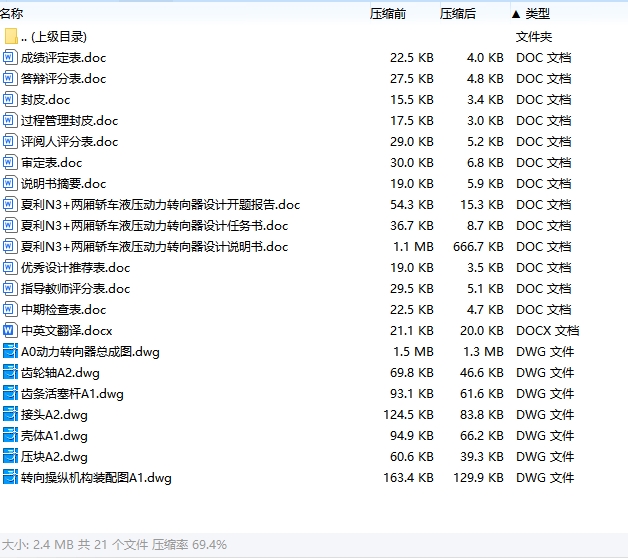Click the file name A0动力转向器总成图.dwg
Screen dimensions: 628x558
(90, 352)
